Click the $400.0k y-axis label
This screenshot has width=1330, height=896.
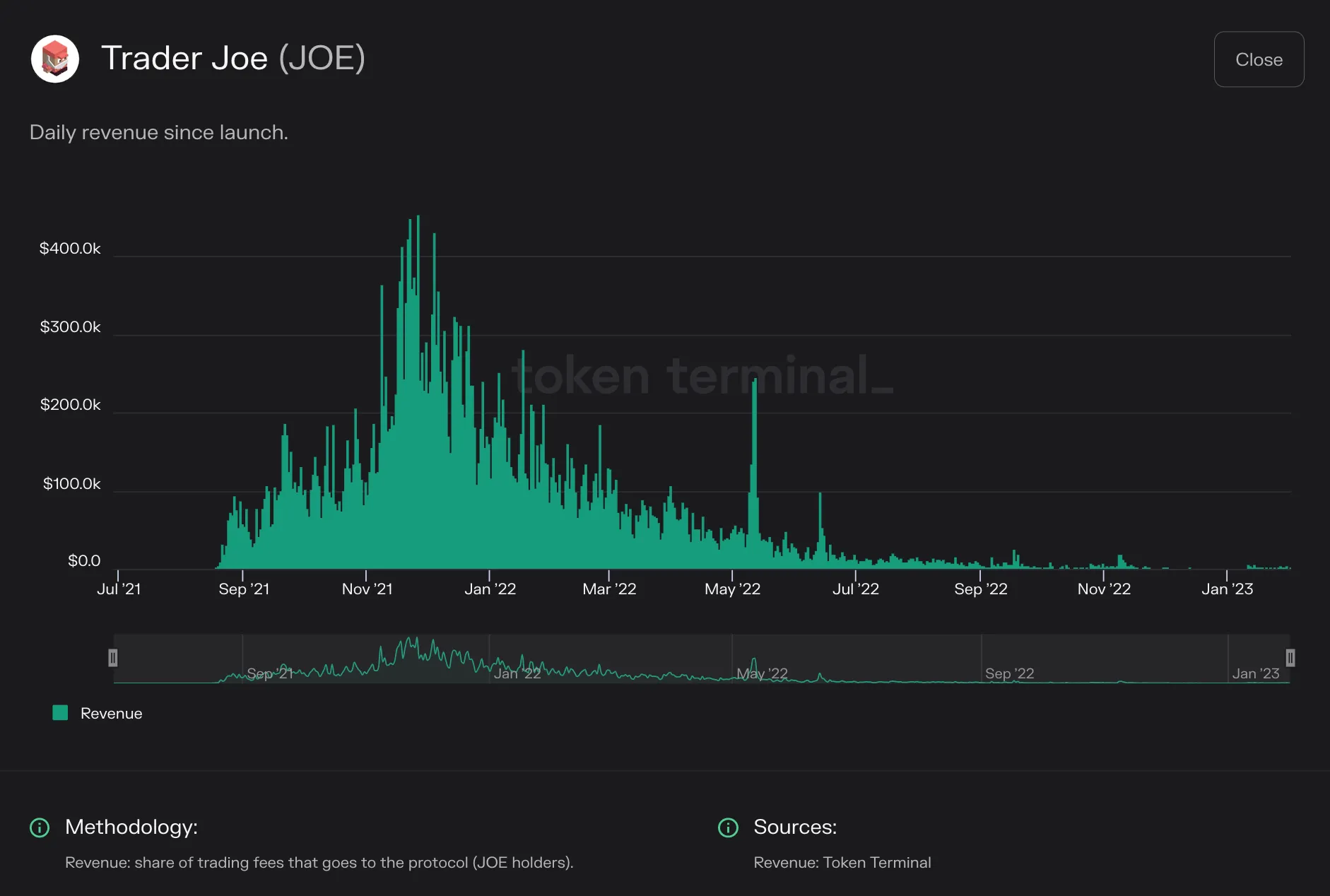coord(70,248)
